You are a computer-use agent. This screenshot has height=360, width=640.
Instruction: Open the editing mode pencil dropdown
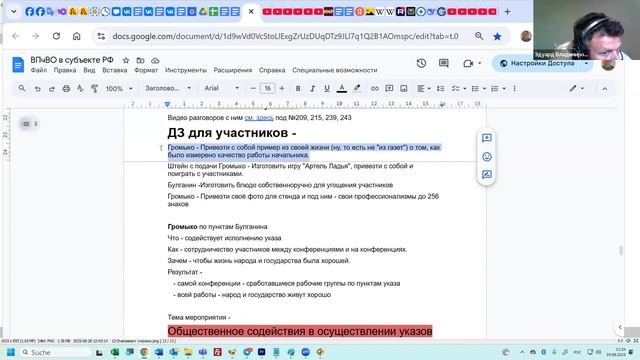pos(576,89)
